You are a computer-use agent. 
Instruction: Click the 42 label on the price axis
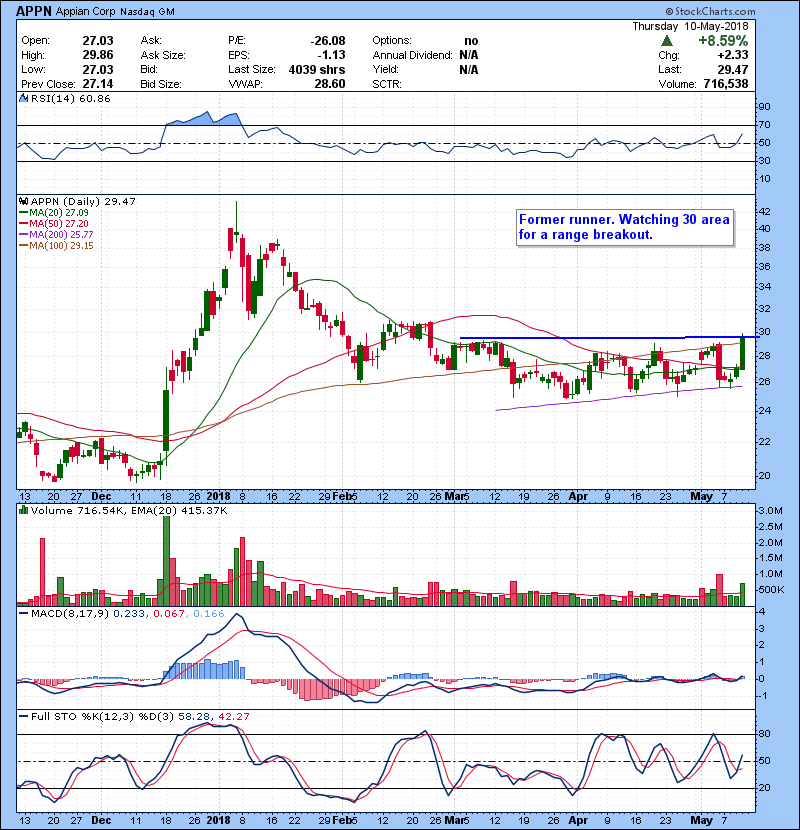[765, 212]
